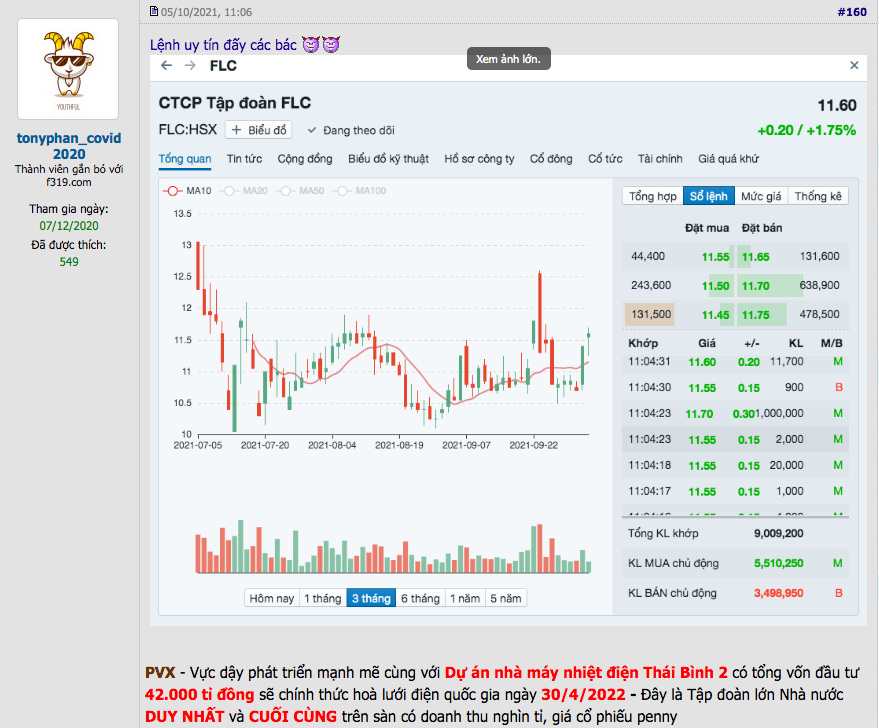Click the Biểu đồ add-chart button

(x=258, y=130)
